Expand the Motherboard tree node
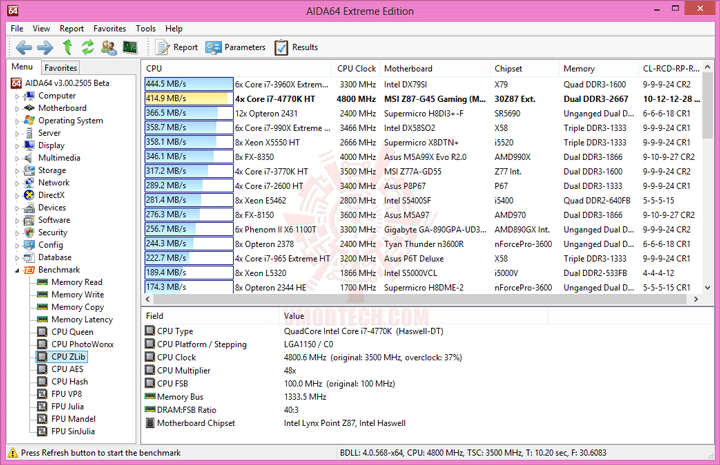The image size is (720, 465). (17, 109)
